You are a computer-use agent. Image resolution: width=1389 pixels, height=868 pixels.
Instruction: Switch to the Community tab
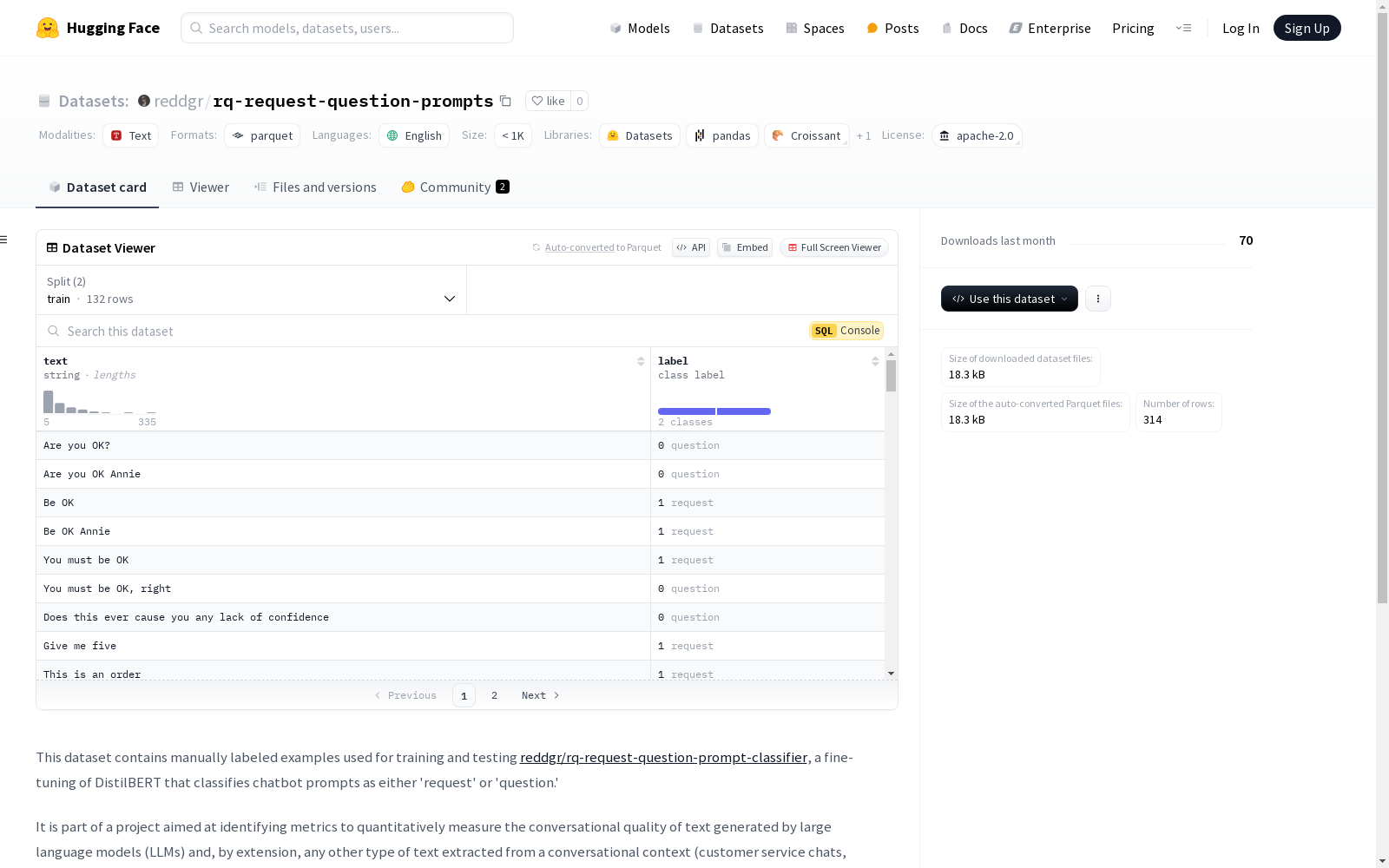[x=455, y=187]
